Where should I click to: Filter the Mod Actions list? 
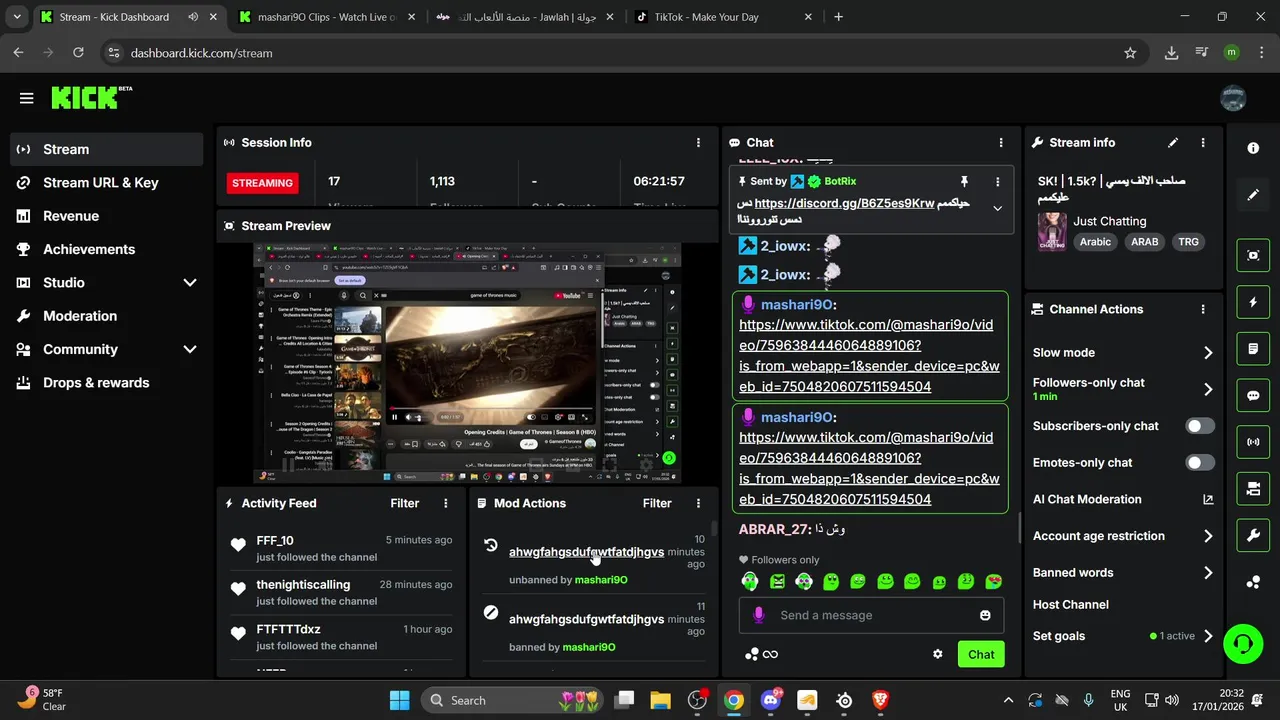tap(657, 503)
